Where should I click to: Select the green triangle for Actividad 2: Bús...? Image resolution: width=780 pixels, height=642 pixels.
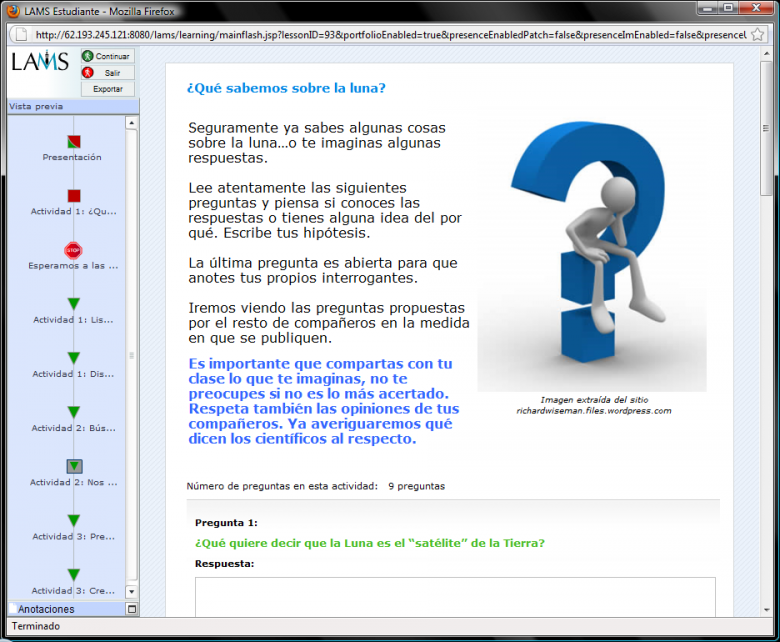[x=74, y=412]
